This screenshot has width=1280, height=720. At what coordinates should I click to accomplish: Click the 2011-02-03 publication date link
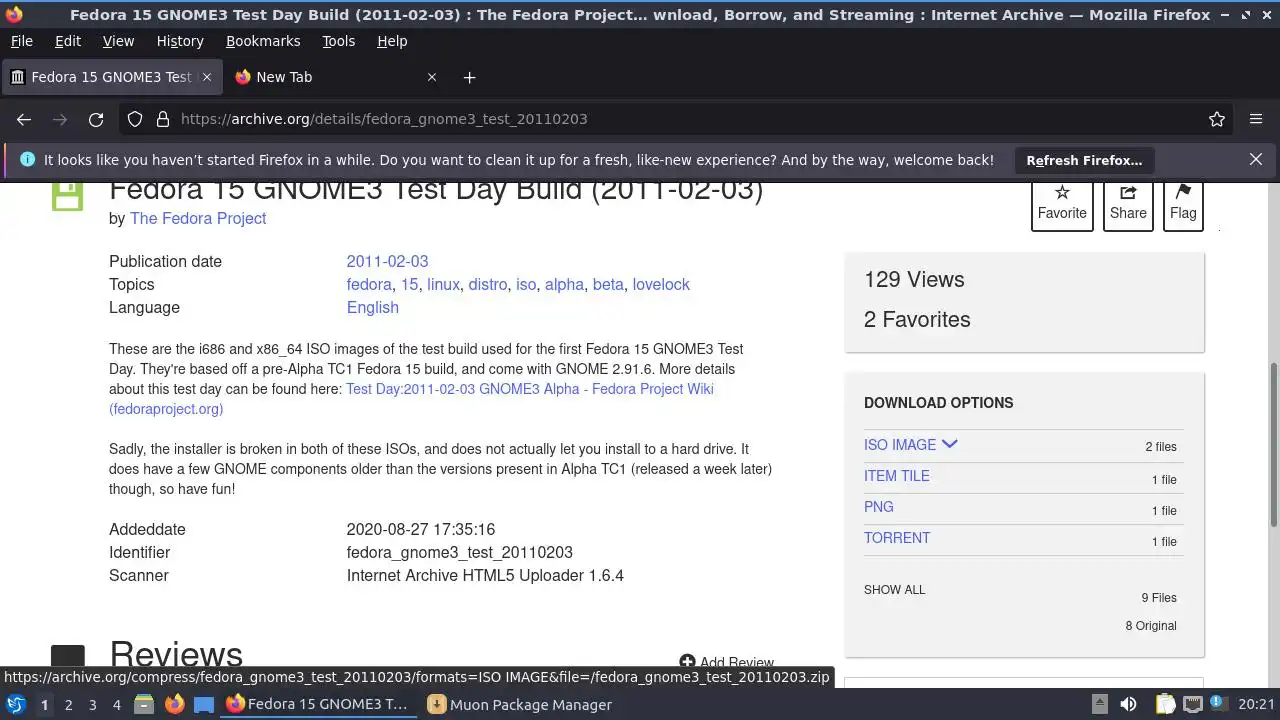click(x=387, y=261)
